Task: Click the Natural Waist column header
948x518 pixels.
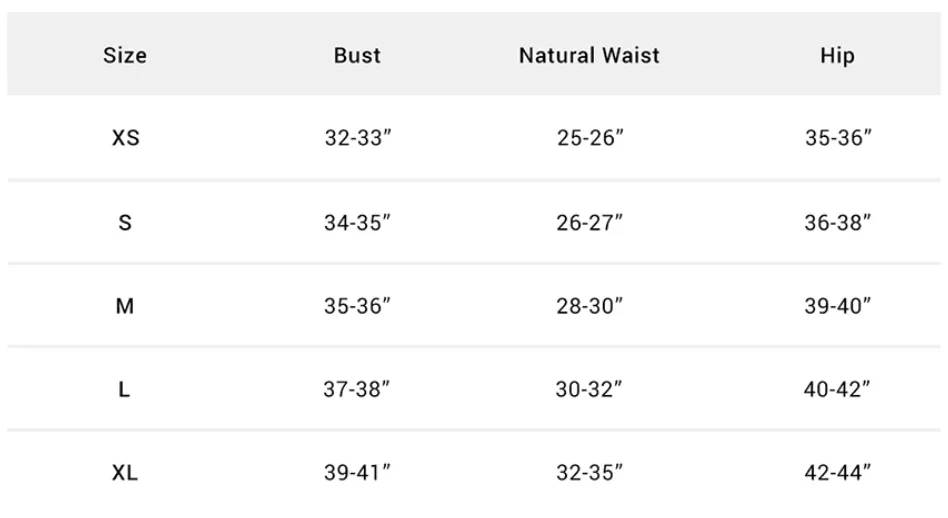Action: click(589, 56)
